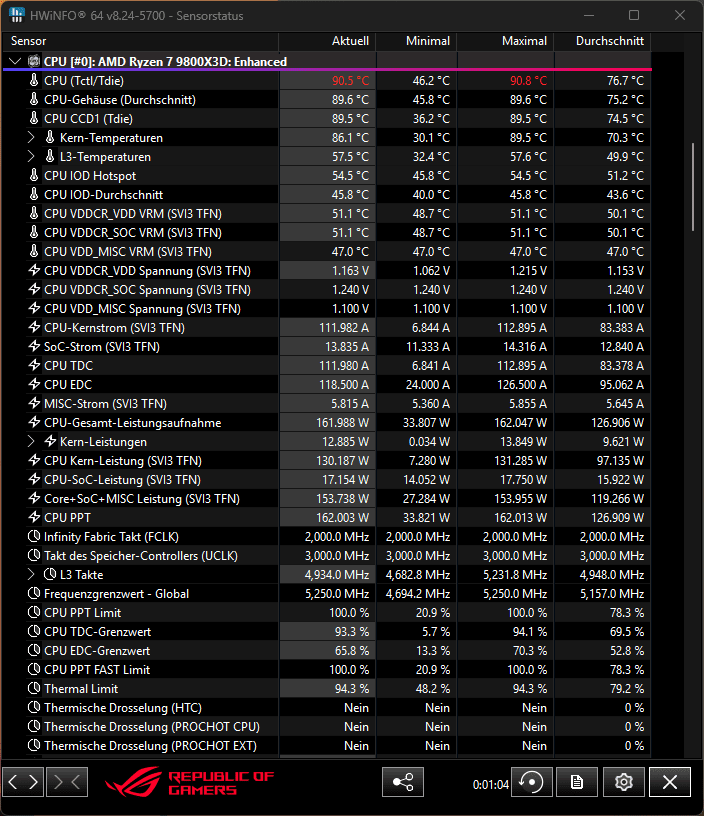Viewport: 704px width, 816px height.
Task: Shrink layout with the inward arrows button
Action: point(67,782)
